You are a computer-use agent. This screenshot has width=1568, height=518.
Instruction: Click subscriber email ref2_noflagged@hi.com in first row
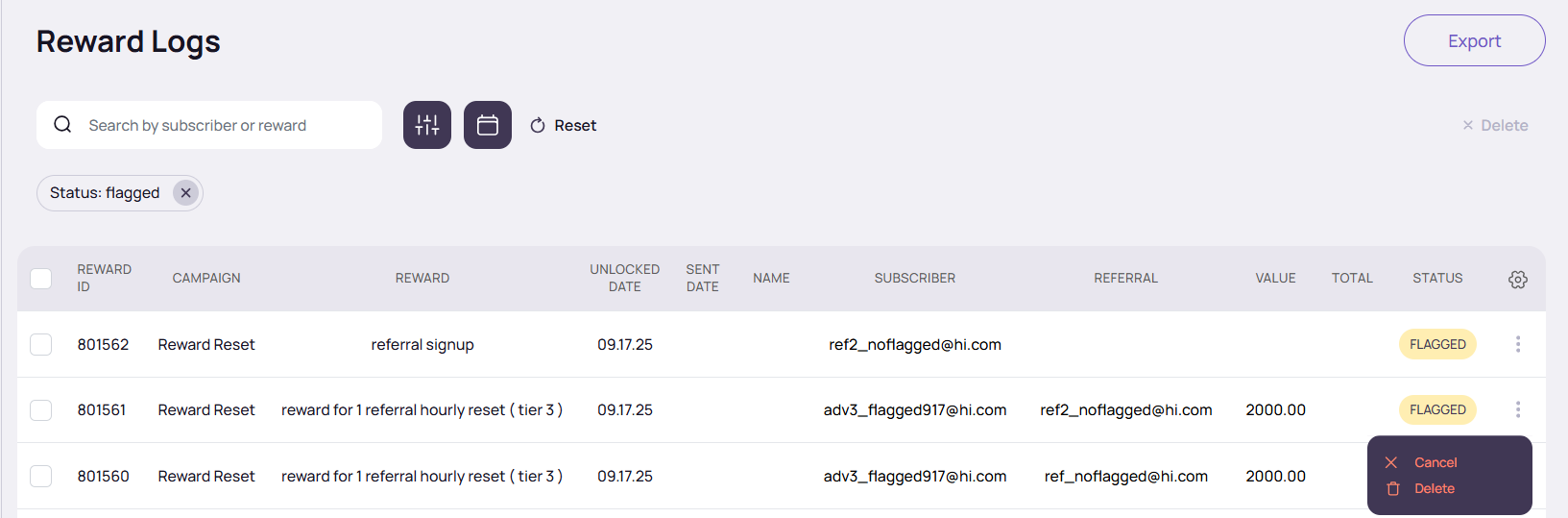(x=914, y=344)
